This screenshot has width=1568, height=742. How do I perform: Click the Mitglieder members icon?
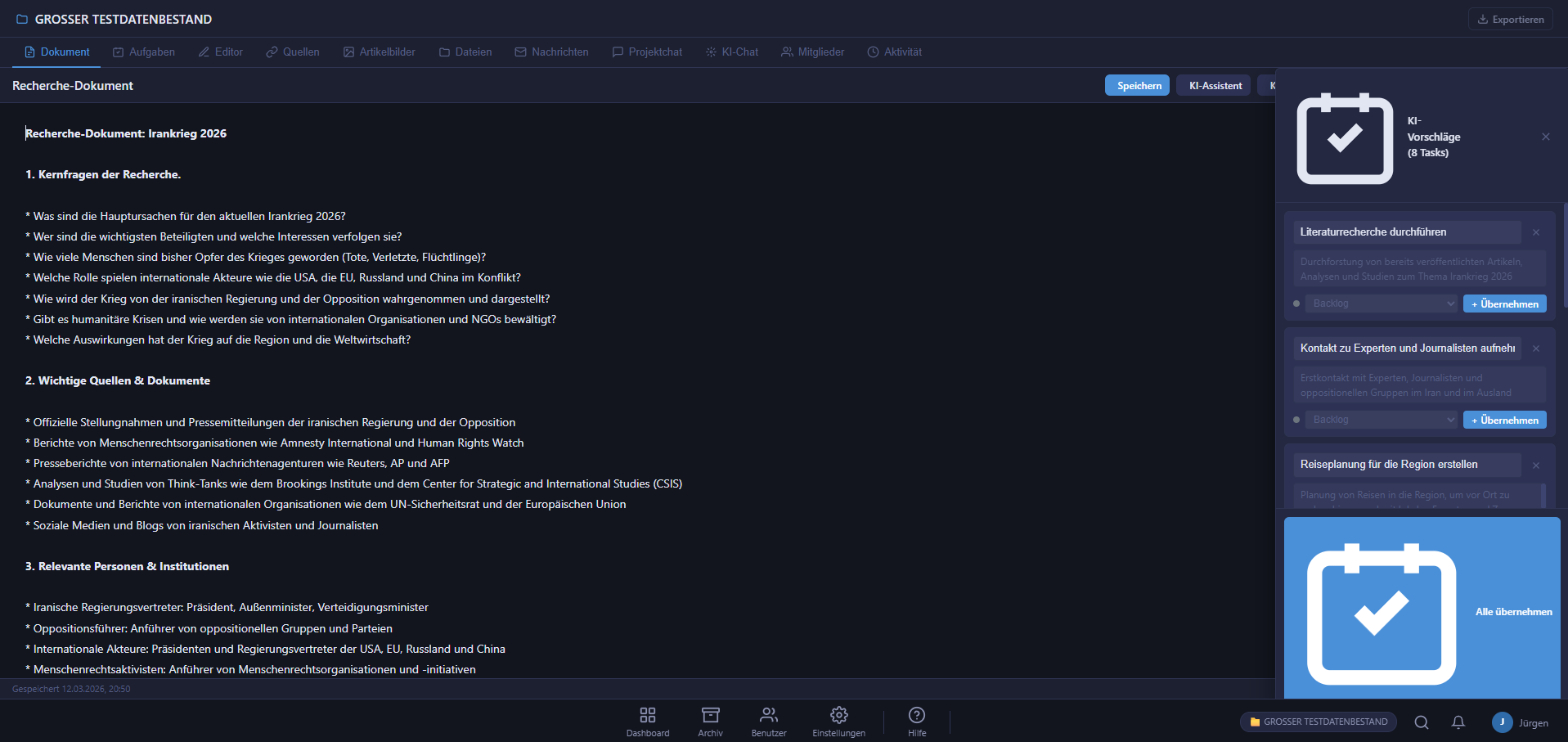pos(785,52)
